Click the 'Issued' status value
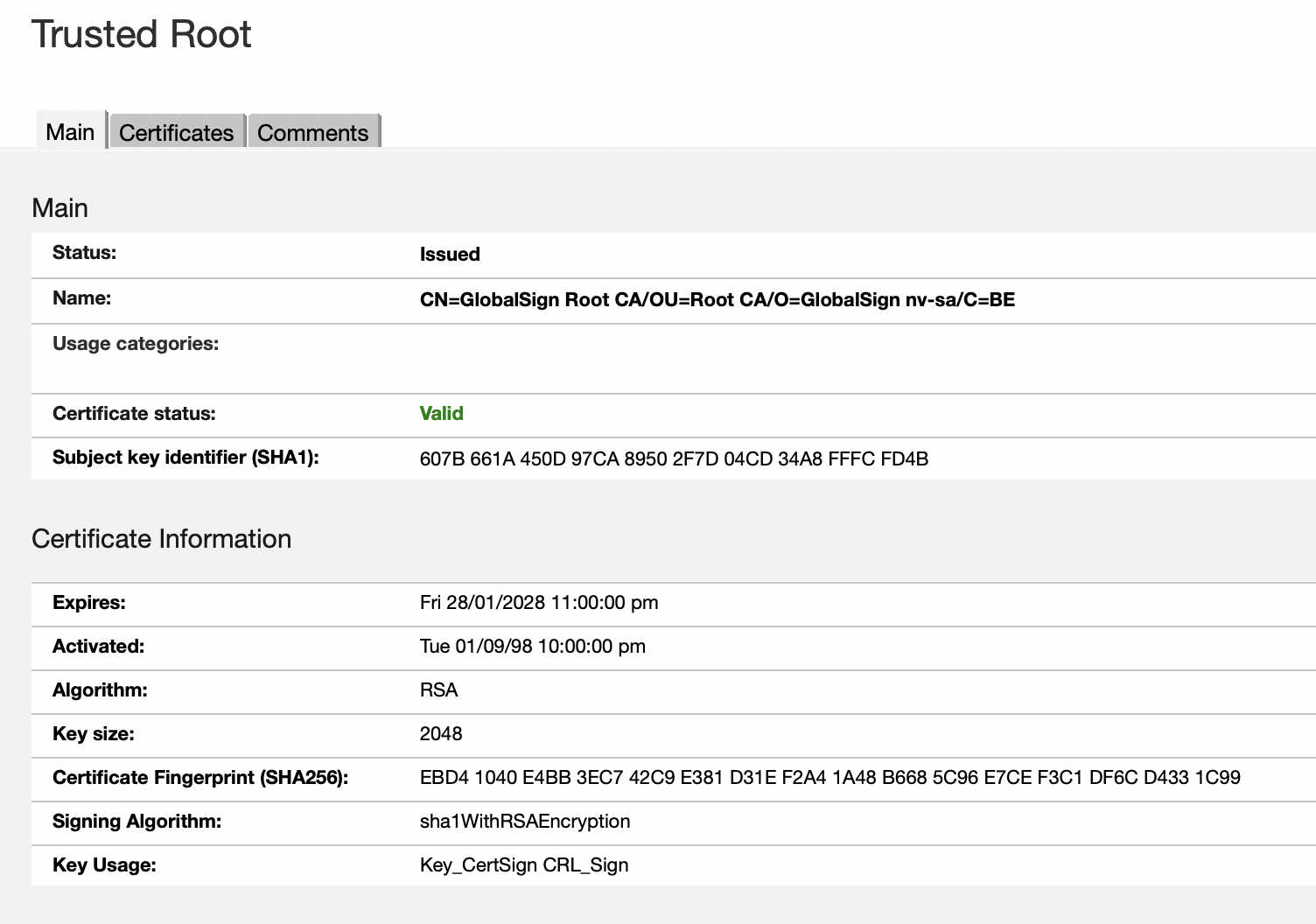Image resolution: width=1316 pixels, height=924 pixels. point(450,255)
